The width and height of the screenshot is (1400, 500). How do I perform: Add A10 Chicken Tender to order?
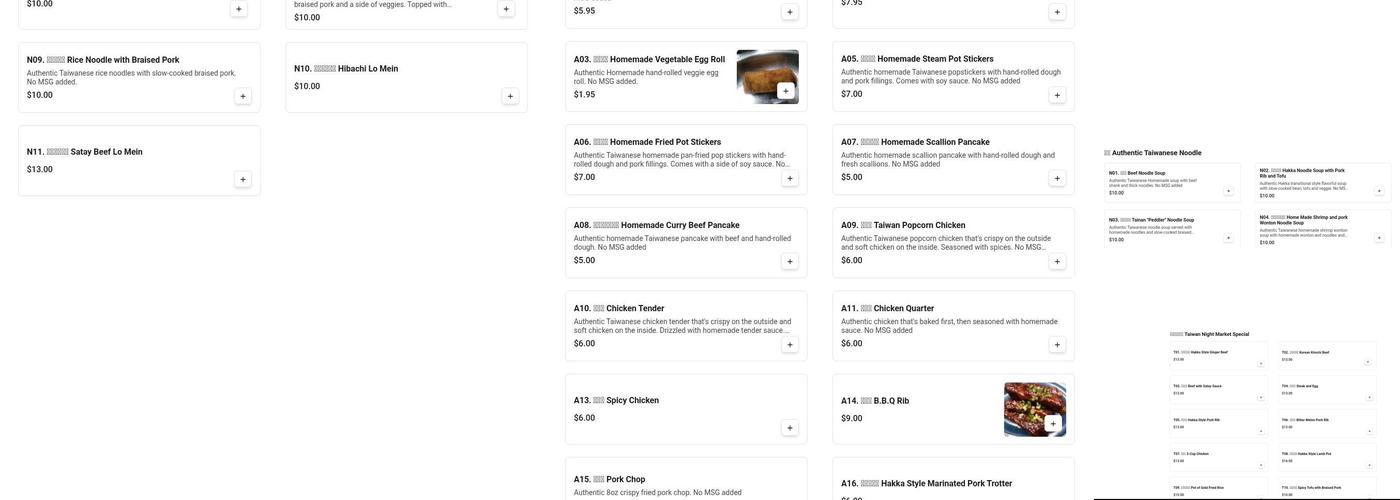(790, 344)
